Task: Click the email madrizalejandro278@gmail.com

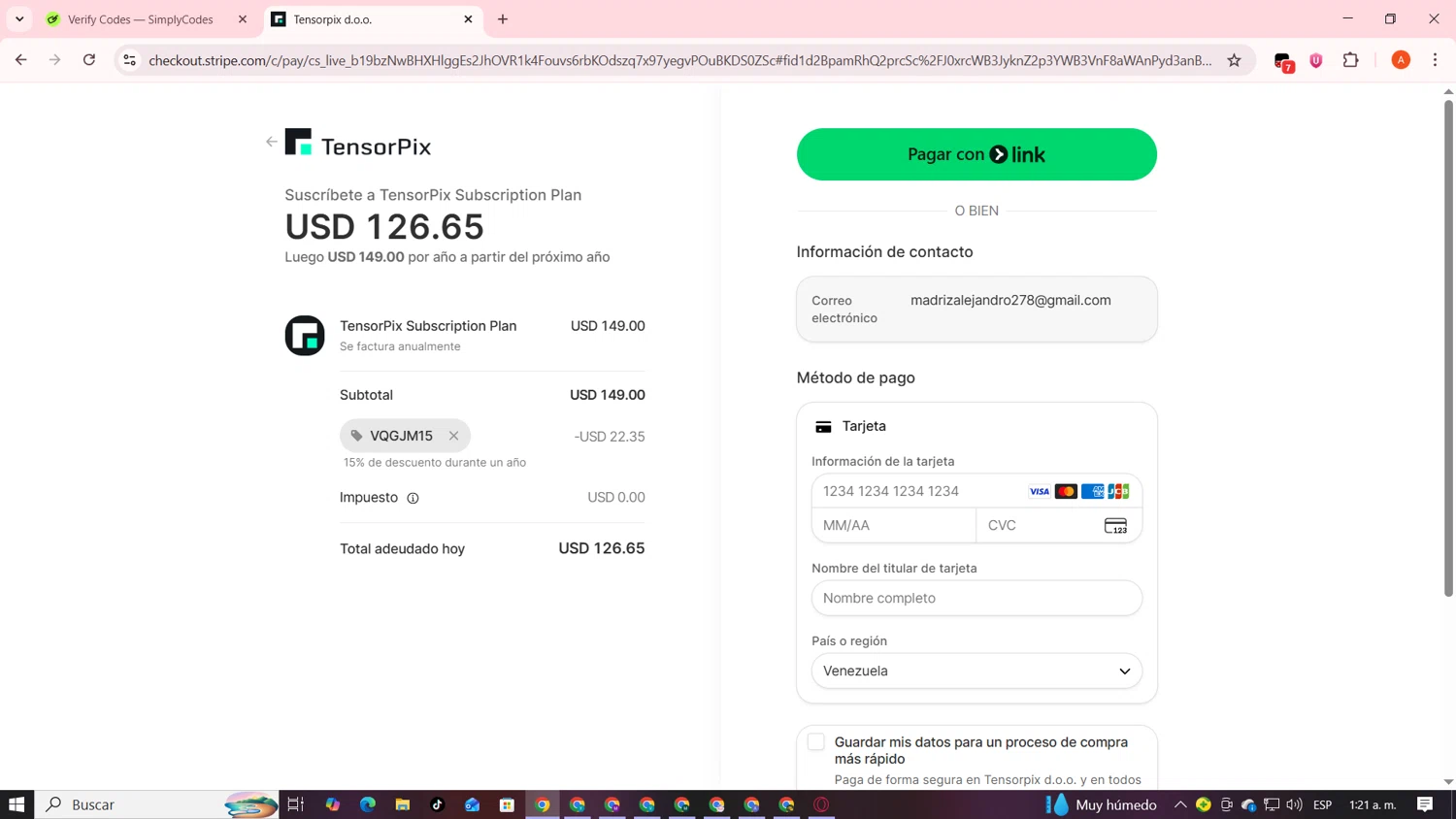Action: [x=1010, y=301]
